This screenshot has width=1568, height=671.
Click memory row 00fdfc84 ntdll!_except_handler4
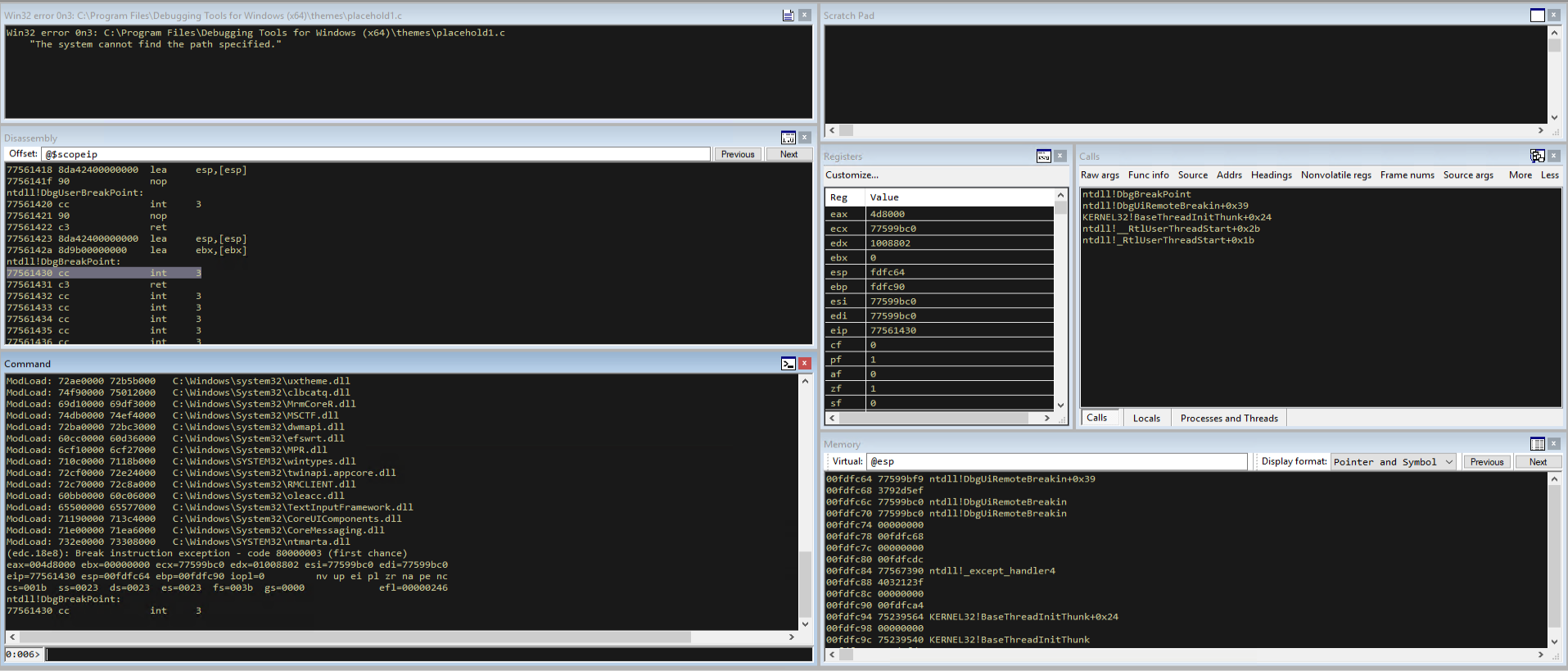(941, 571)
